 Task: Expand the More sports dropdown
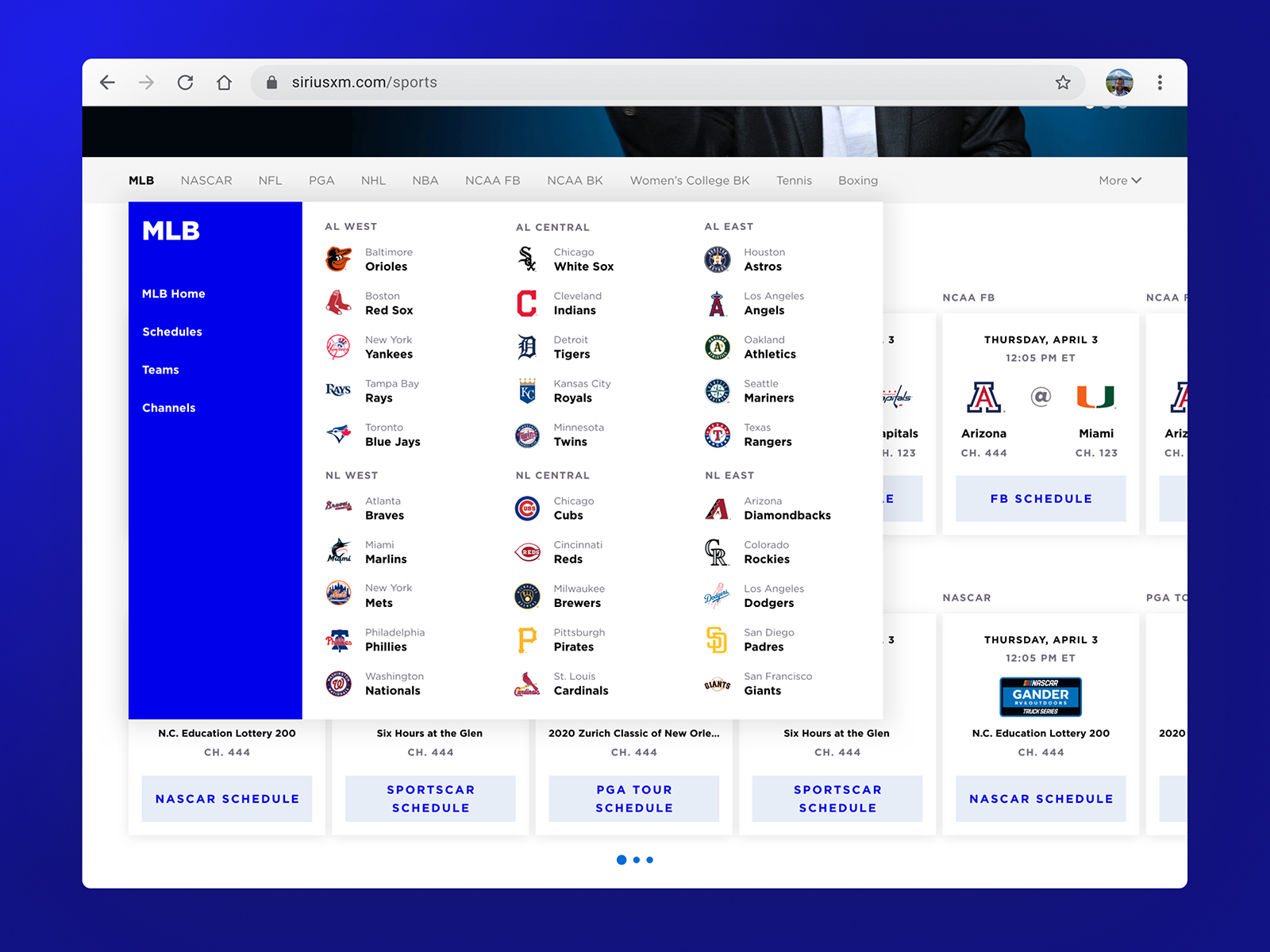click(x=1120, y=180)
